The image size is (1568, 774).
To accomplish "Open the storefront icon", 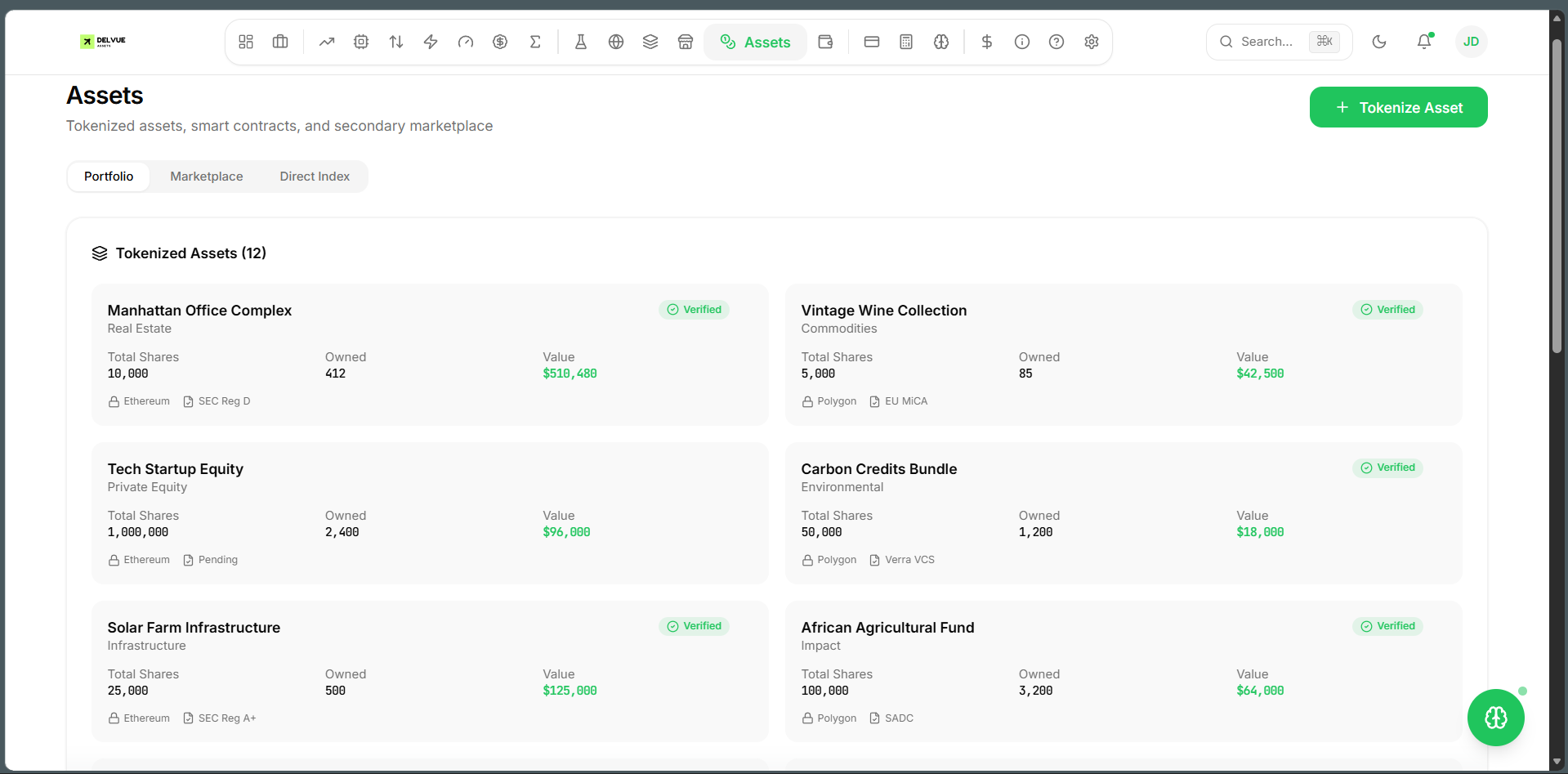I will click(686, 42).
